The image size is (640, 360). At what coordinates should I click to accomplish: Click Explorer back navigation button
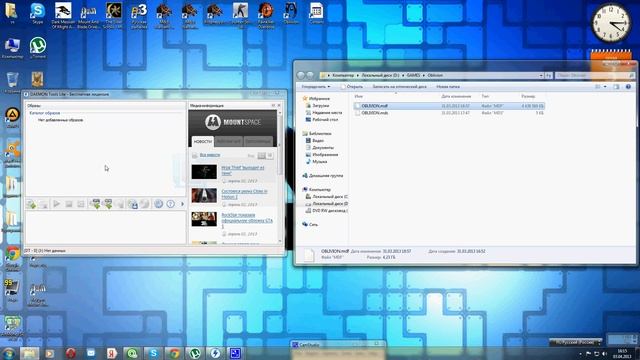[301, 76]
